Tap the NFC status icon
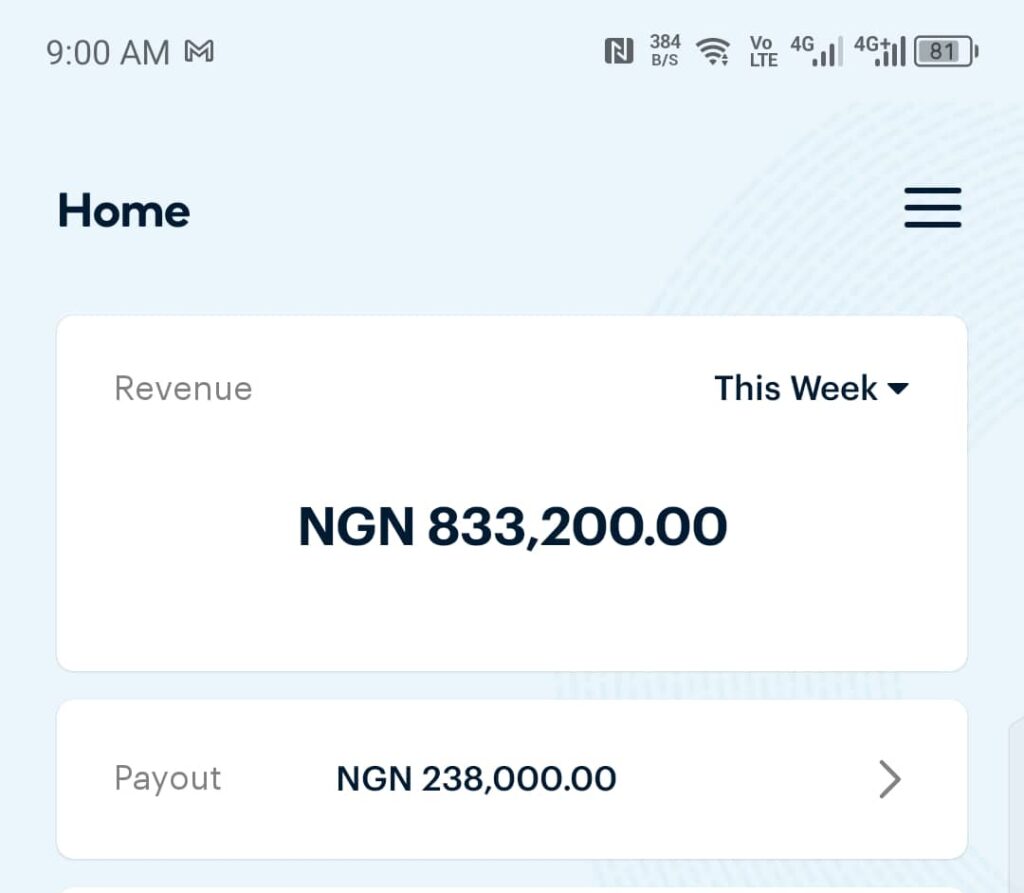 [619, 51]
